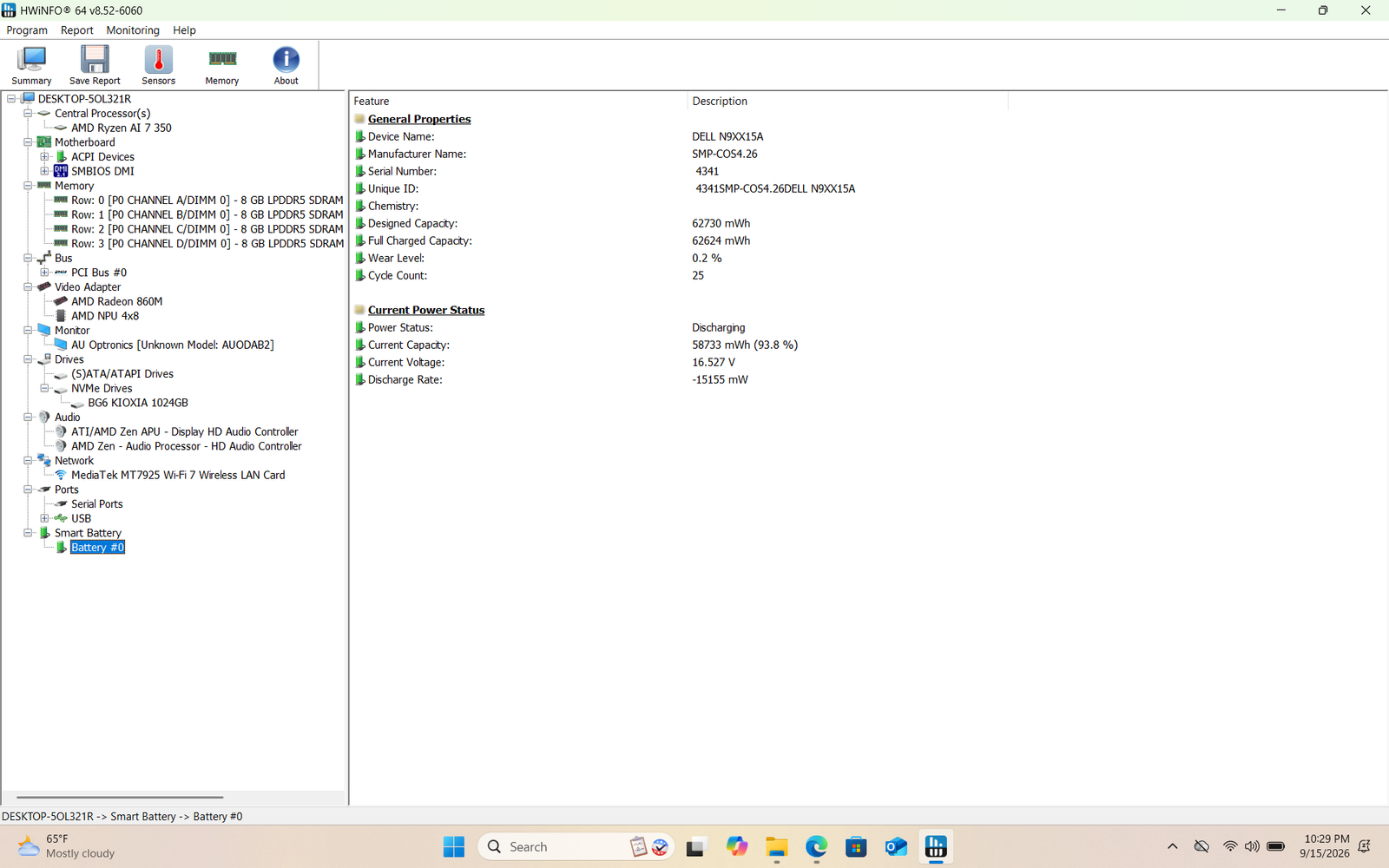Open Microsoft Edge from the taskbar
The height and width of the screenshot is (868, 1389).
click(x=816, y=846)
